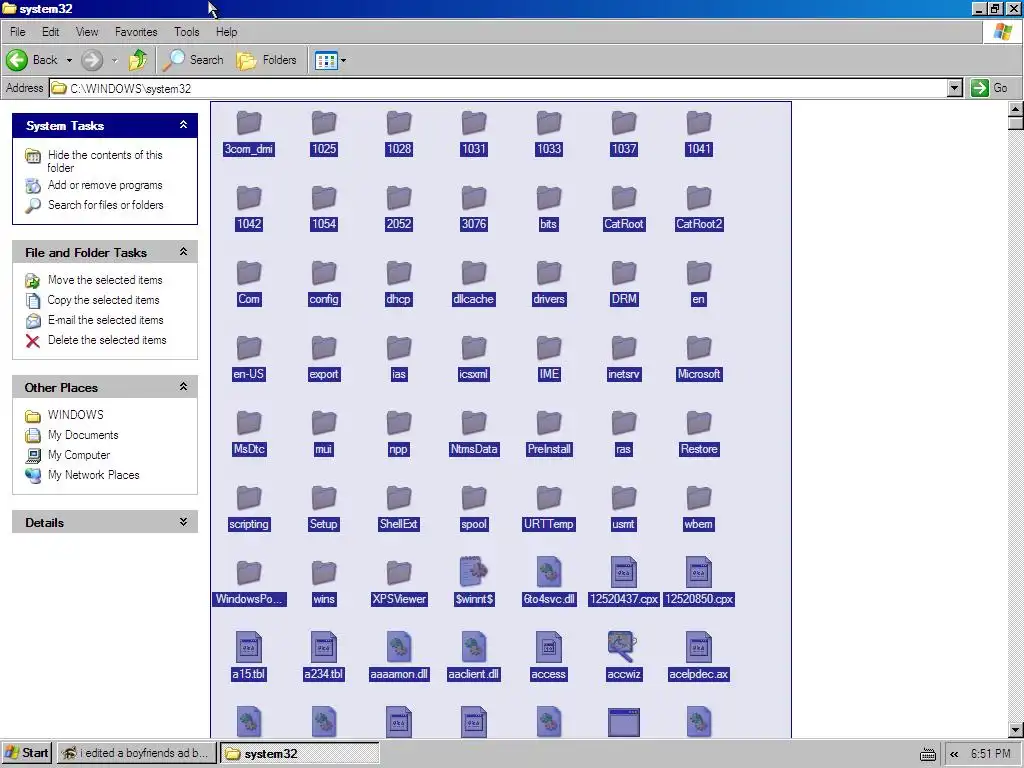Click the Back navigation arrow
Image resolution: width=1024 pixels, height=768 pixels.
pyautogui.click(x=18, y=60)
